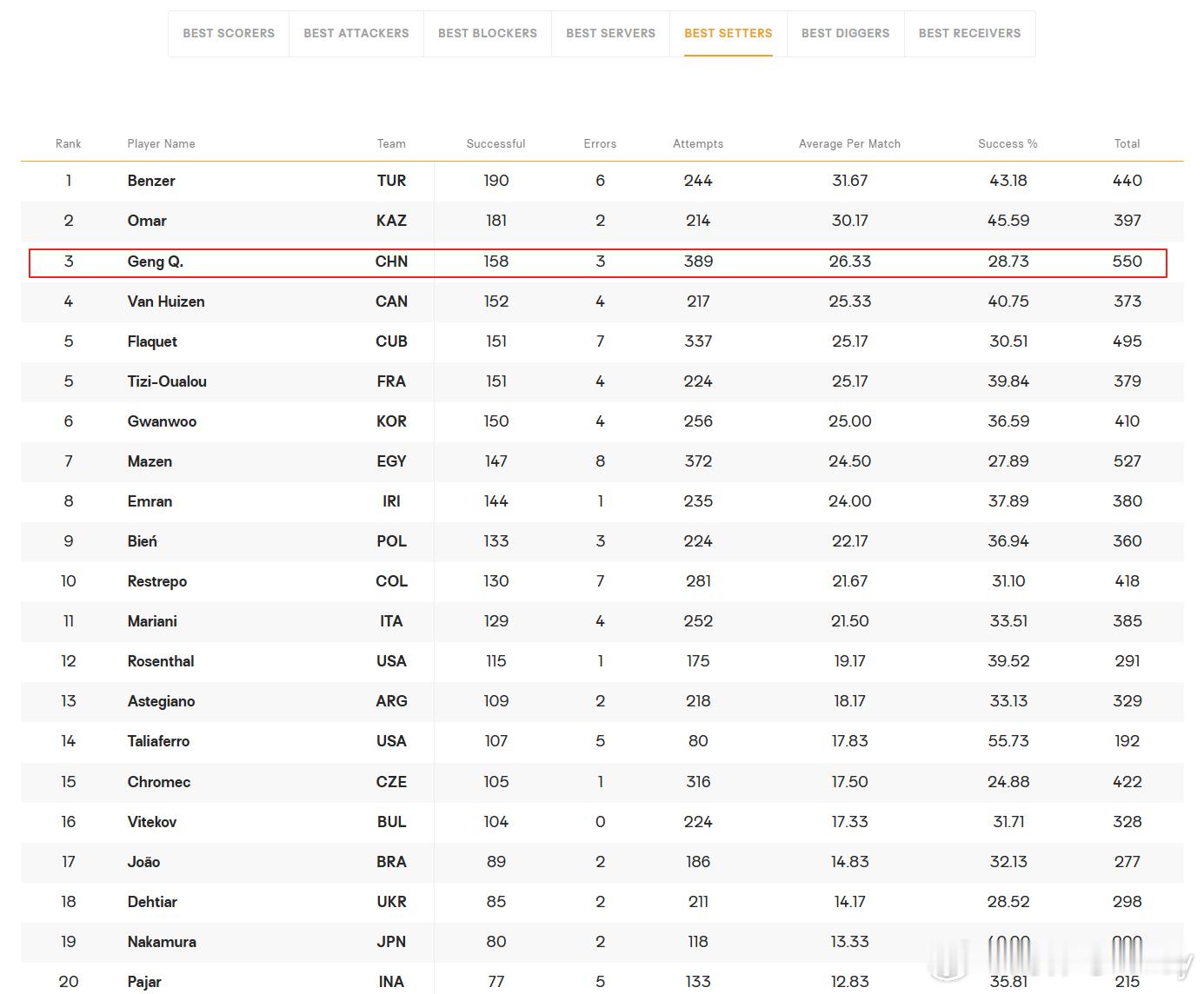Open the player name Rosenthal

tap(161, 661)
